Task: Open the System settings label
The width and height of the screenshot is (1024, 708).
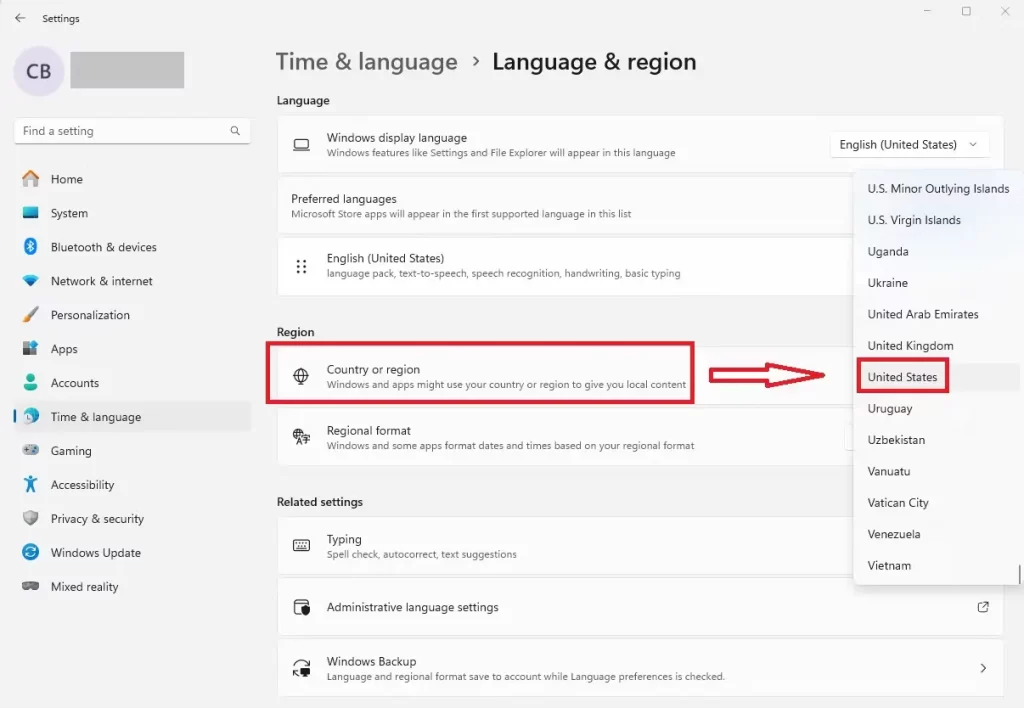Action: click(69, 213)
